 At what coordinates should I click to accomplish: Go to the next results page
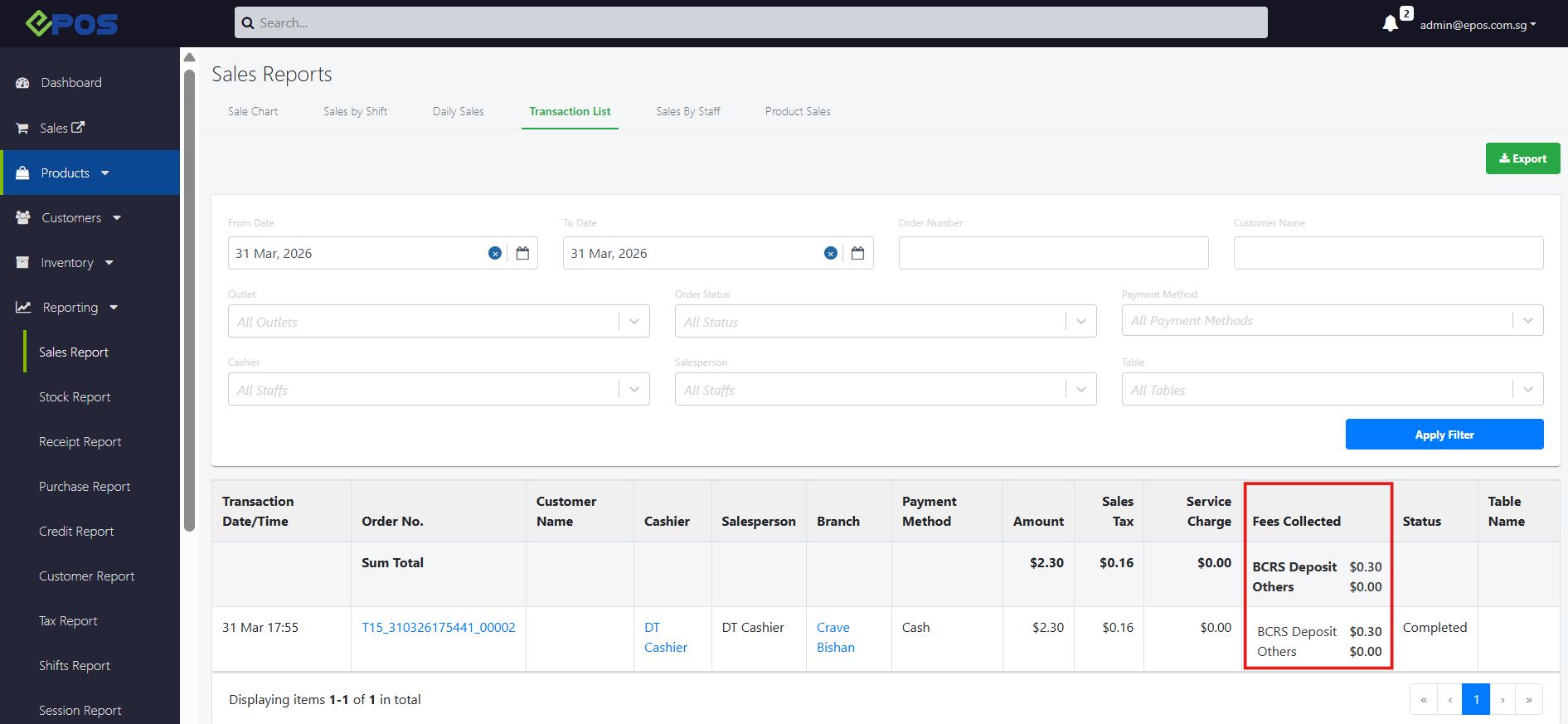(1502, 700)
